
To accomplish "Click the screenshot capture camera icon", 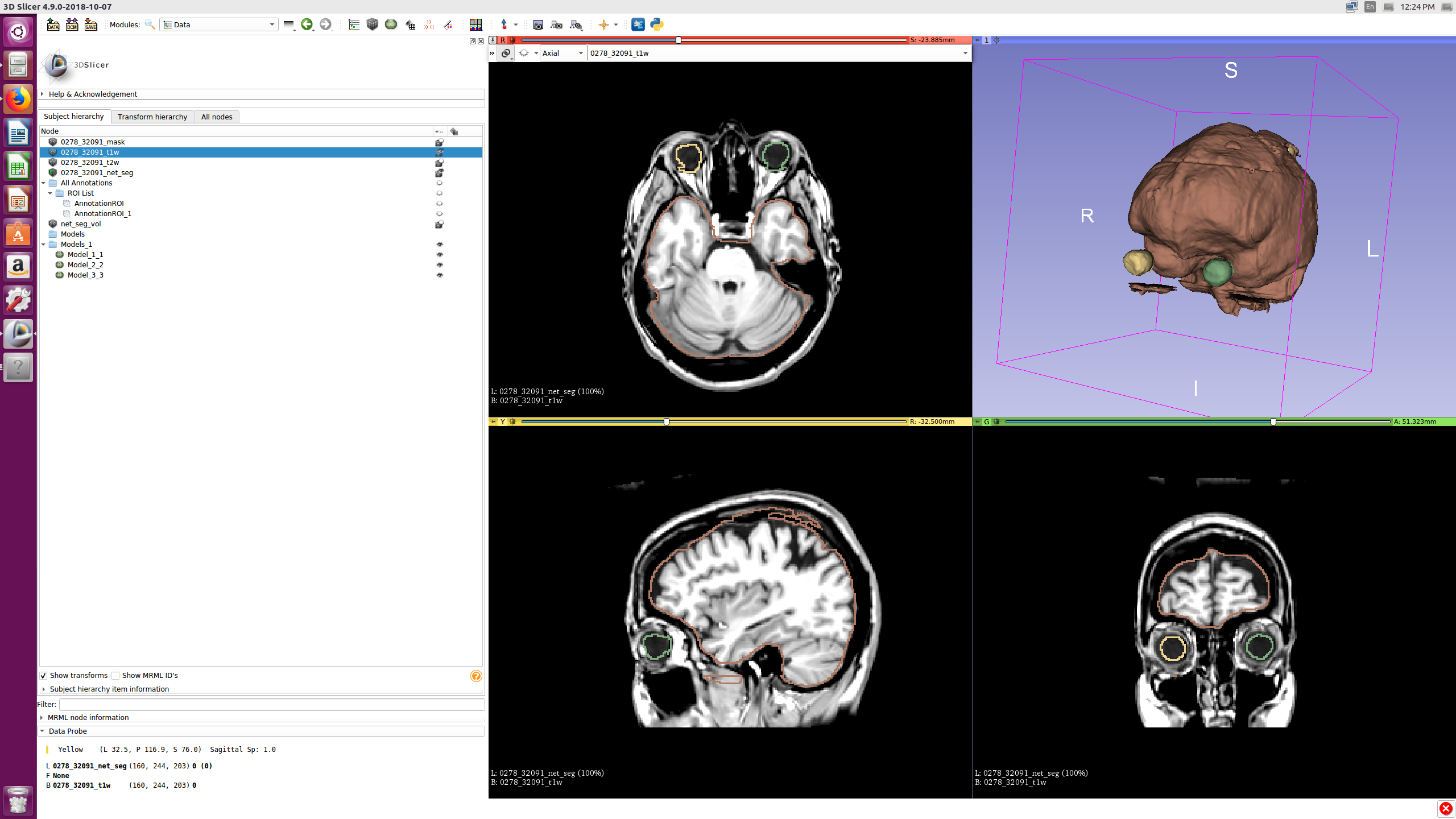I will point(538,24).
